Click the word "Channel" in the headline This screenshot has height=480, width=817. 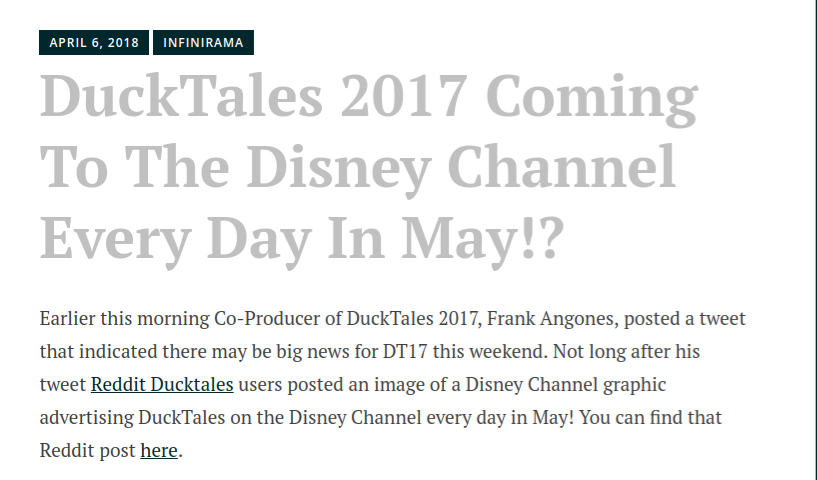pos(562,167)
